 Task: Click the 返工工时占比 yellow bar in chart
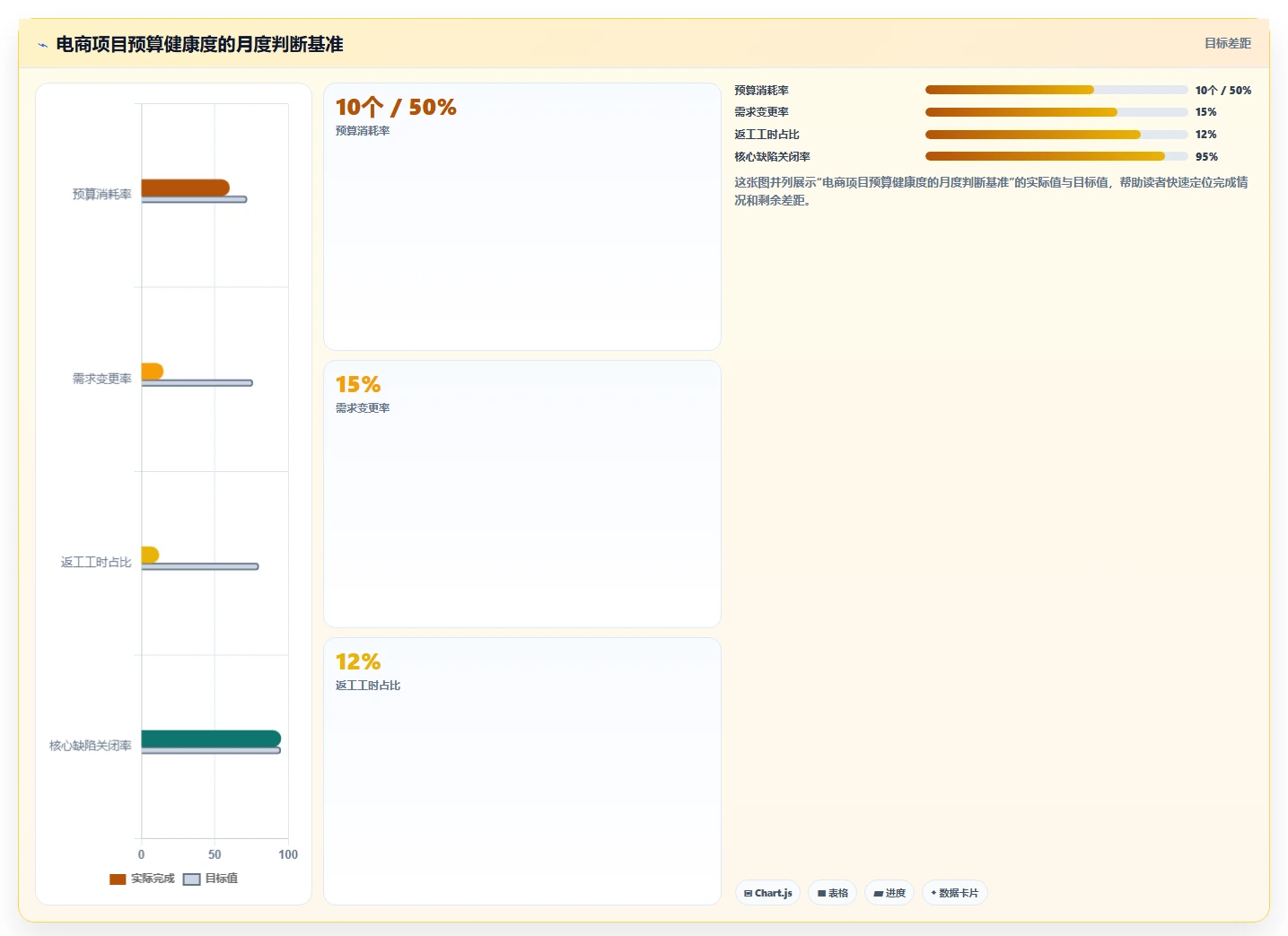(150, 555)
